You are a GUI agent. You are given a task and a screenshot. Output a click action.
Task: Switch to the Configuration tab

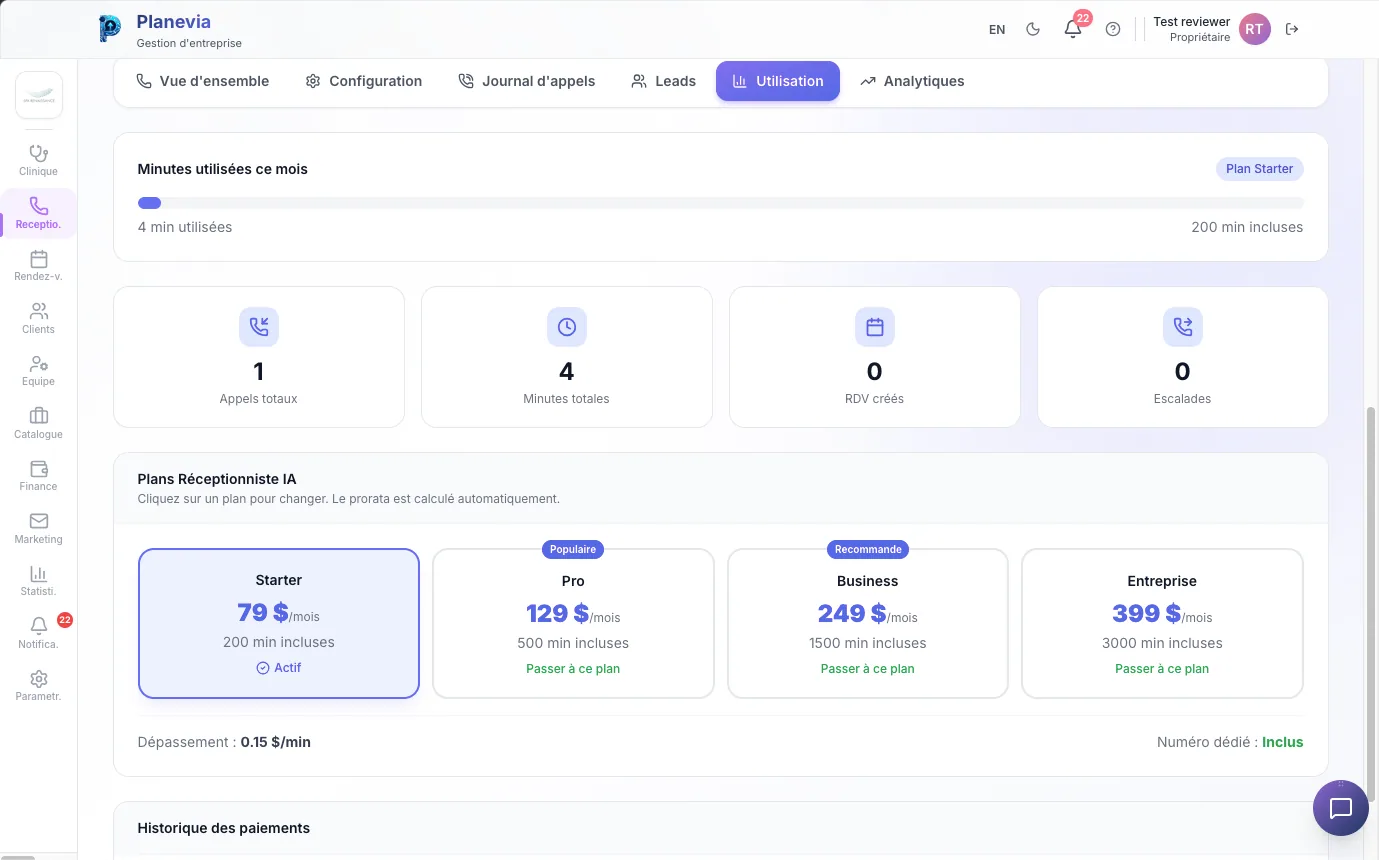[364, 81]
